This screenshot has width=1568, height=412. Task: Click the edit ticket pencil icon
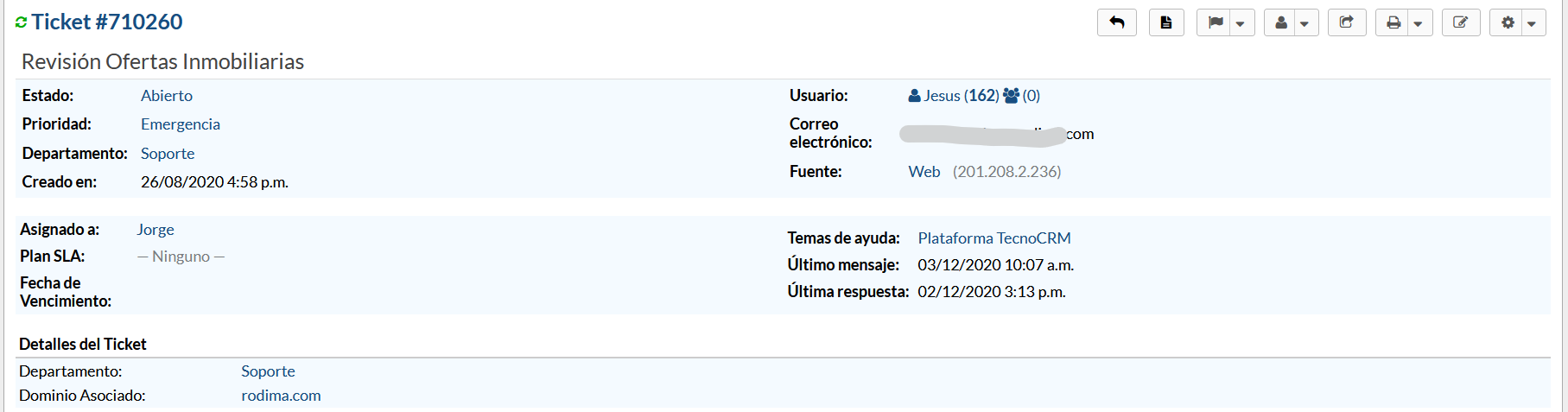coord(1460,22)
